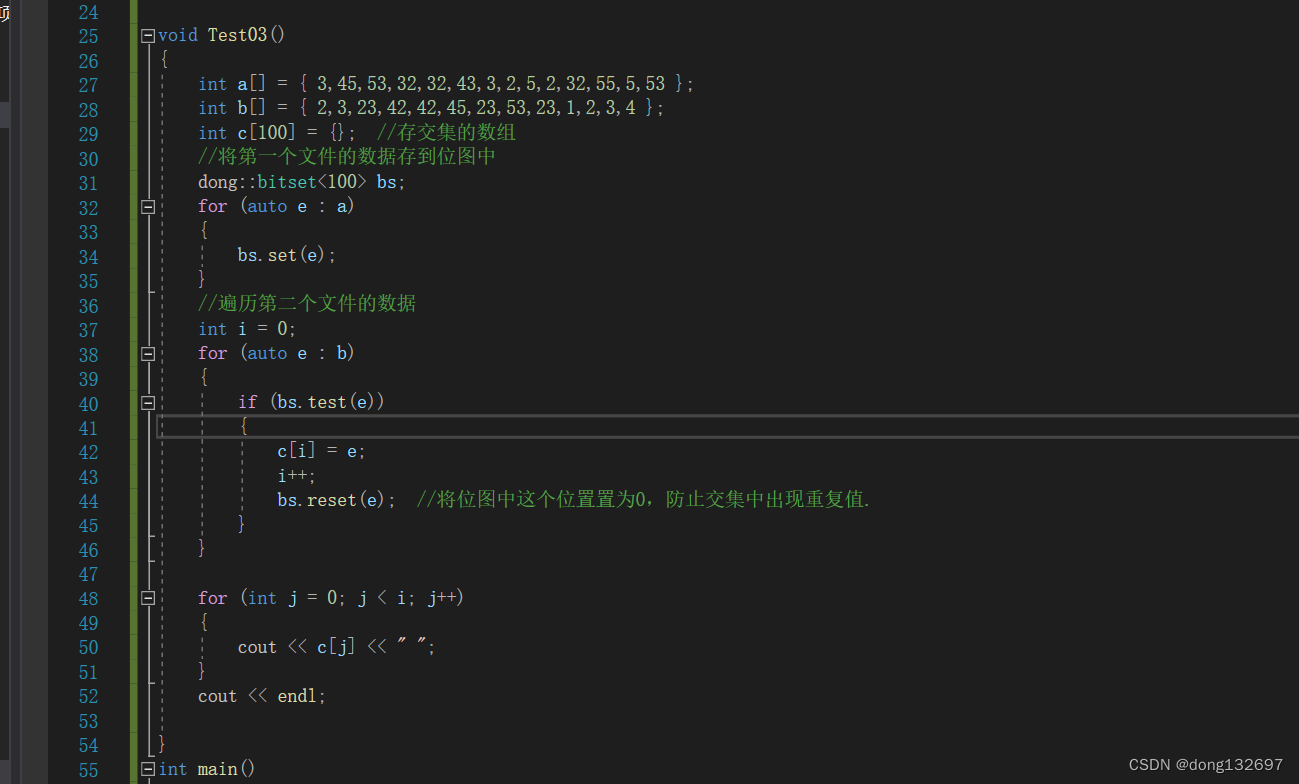Click the comment '//将第一个文件的数据存到位图中'
Viewport: 1299px width, 784px height.
tap(347, 157)
